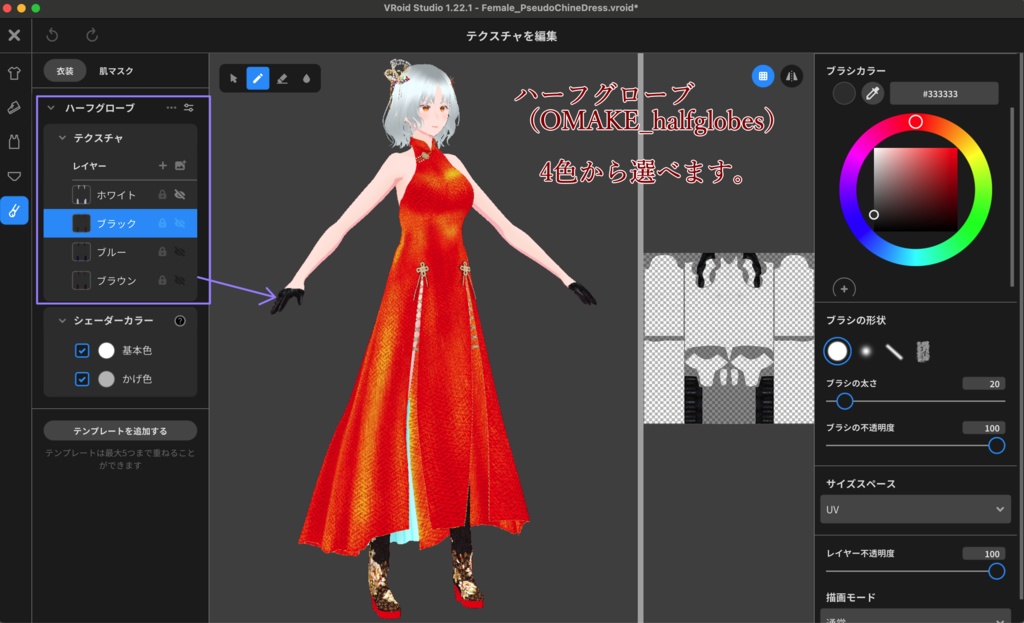The image size is (1024, 623).
Task: Open the underwear category icon in sidebar
Action: (x=14, y=176)
